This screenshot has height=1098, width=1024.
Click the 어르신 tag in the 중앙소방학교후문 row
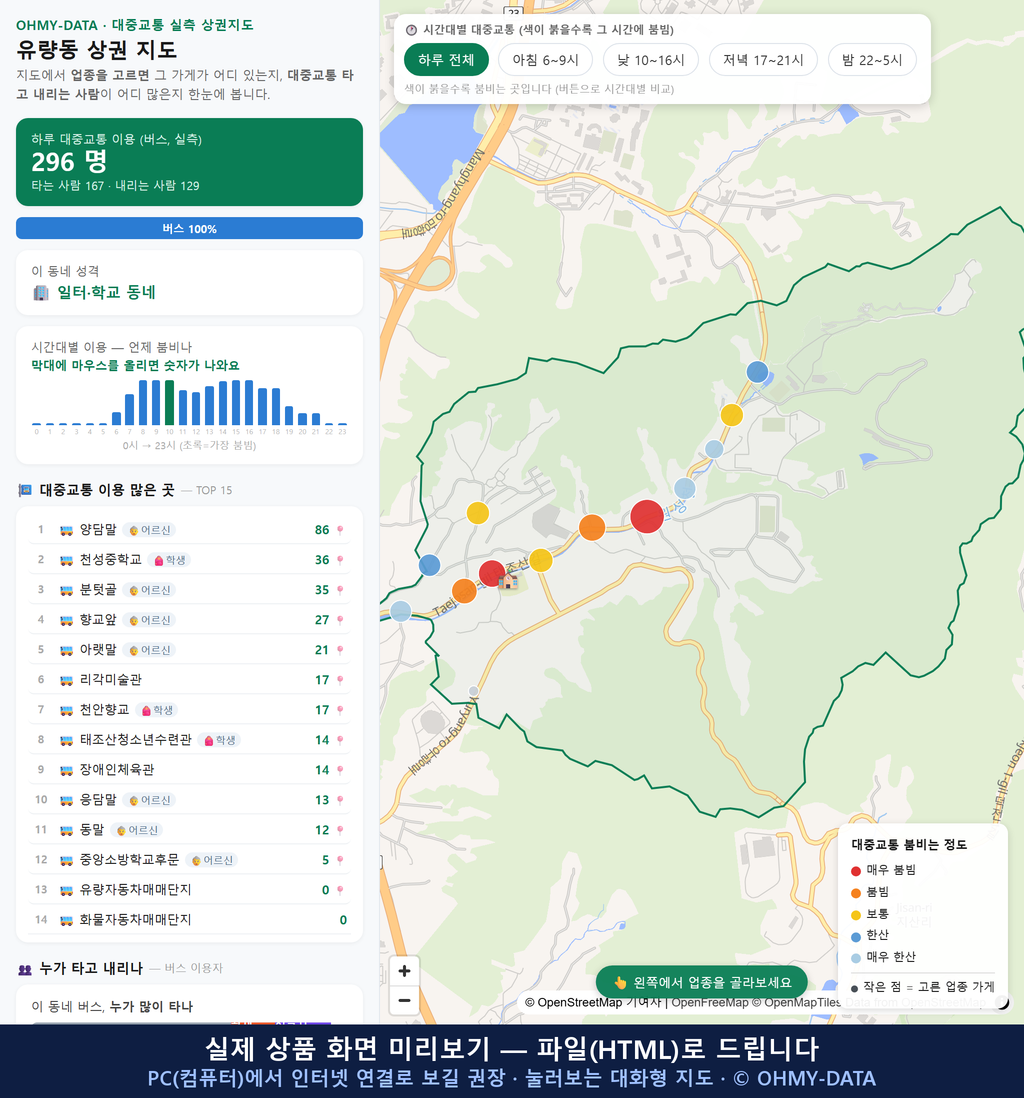[212, 861]
